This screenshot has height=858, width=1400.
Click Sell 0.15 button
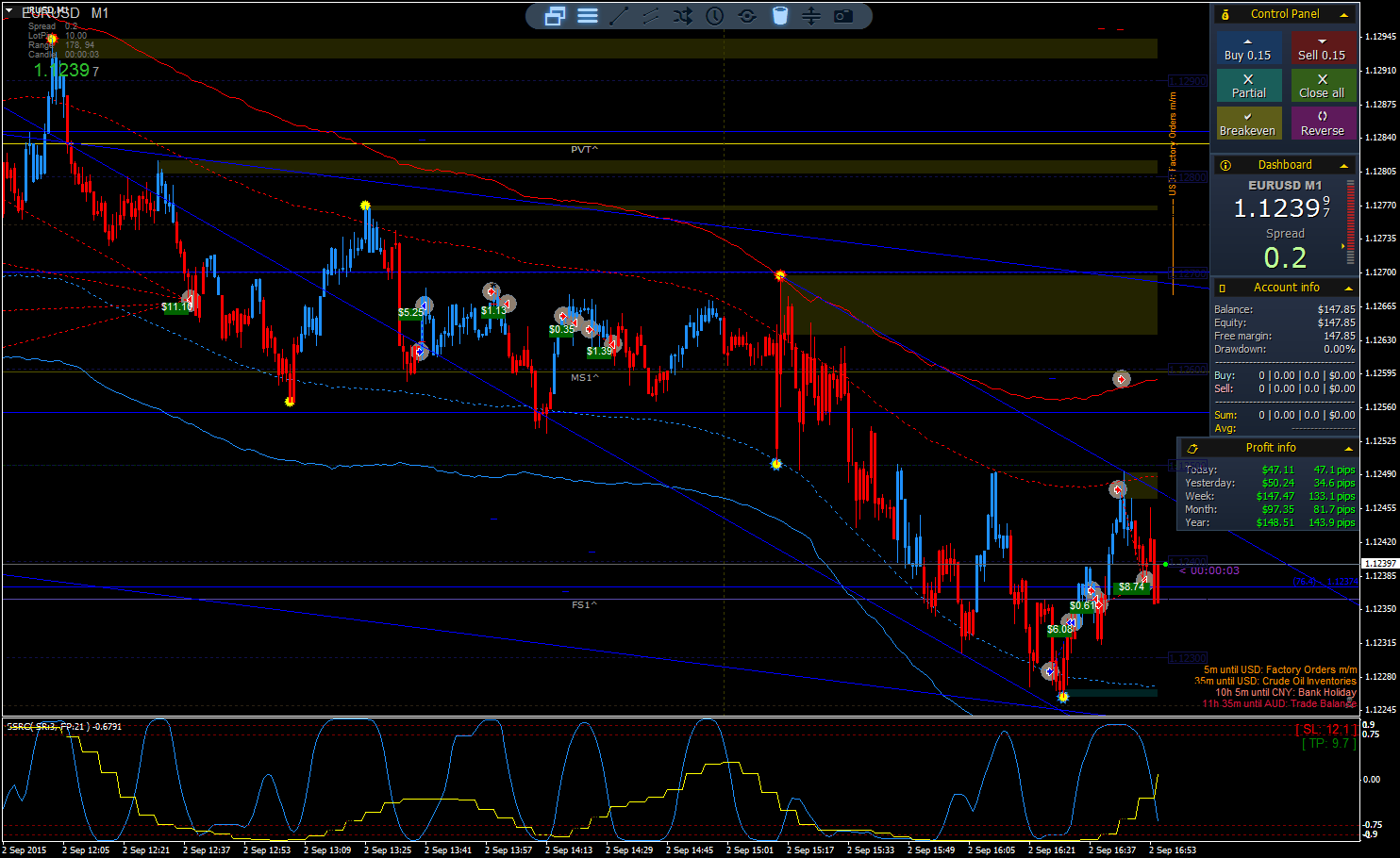click(x=1323, y=48)
